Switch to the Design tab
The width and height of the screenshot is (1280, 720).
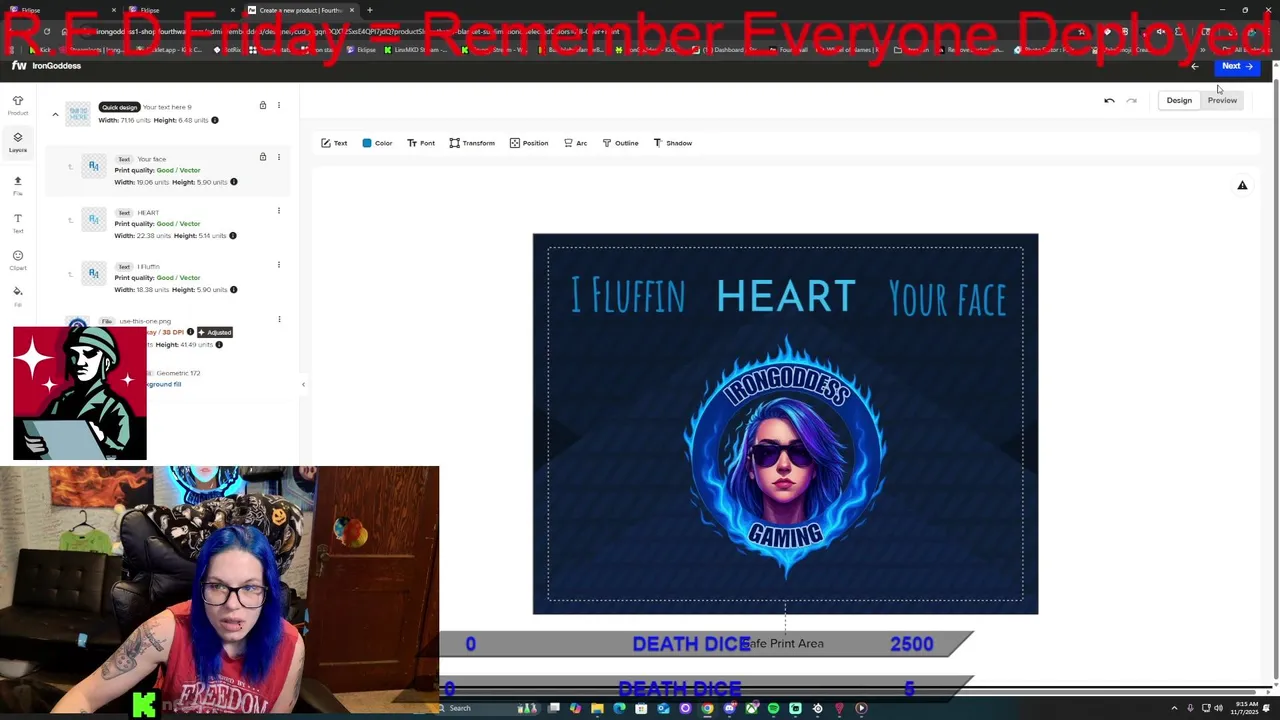click(1179, 100)
